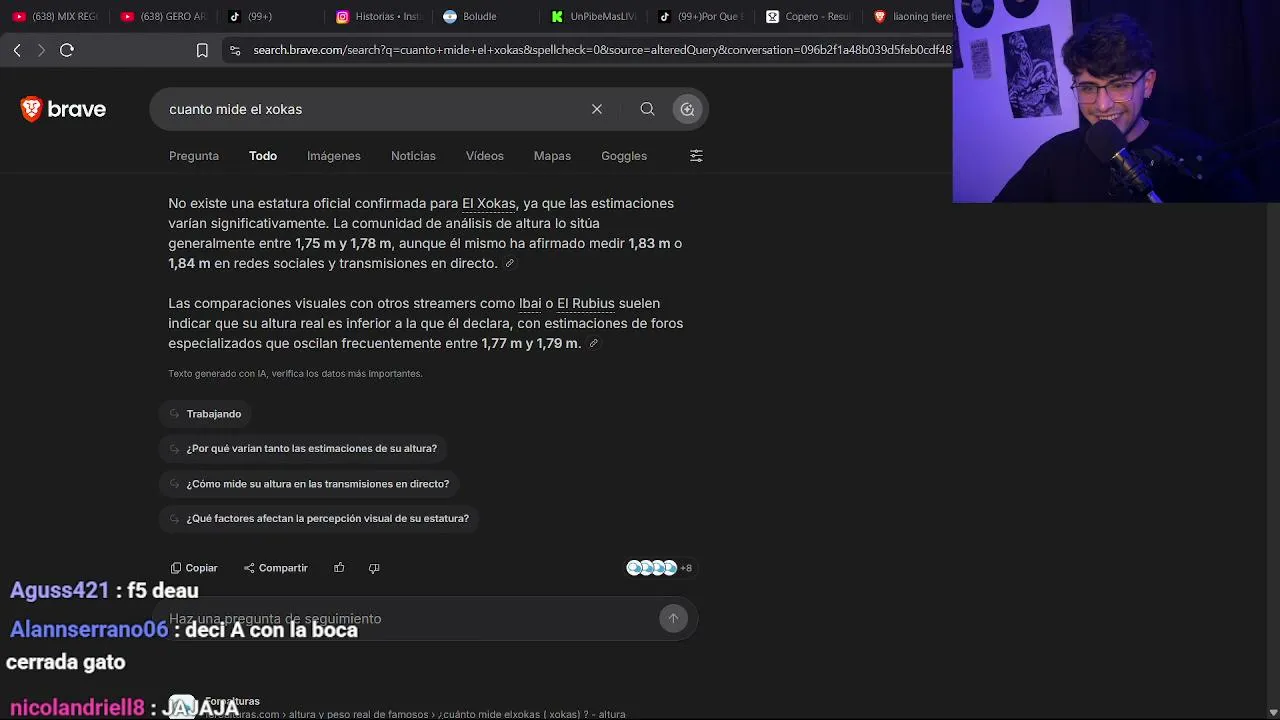Click the 'Trabajando' status chip
This screenshot has width=1280, height=720.
(206, 414)
